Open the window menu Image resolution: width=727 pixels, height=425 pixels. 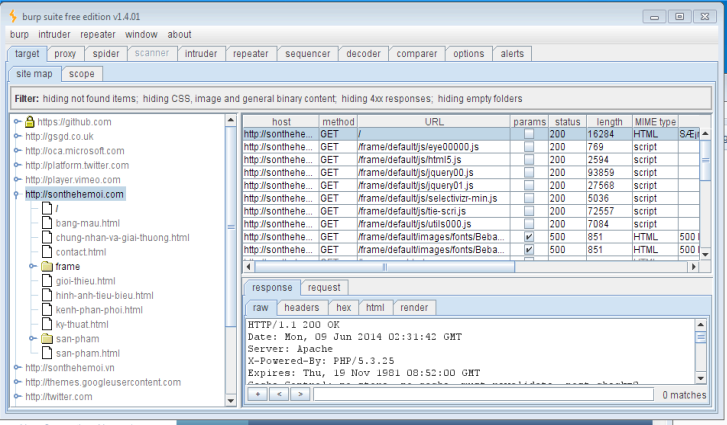(x=141, y=34)
